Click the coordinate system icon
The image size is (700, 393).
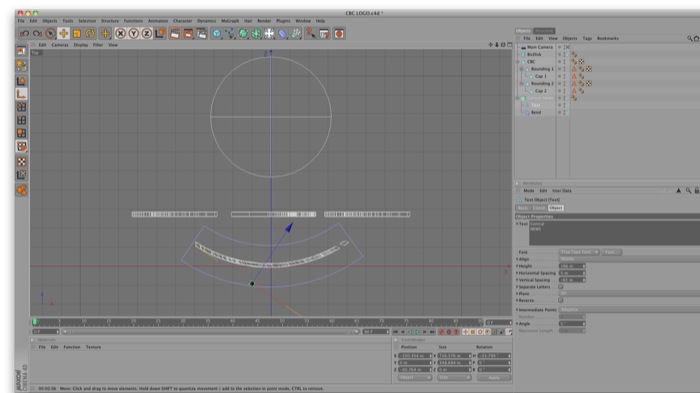click(x=160, y=33)
